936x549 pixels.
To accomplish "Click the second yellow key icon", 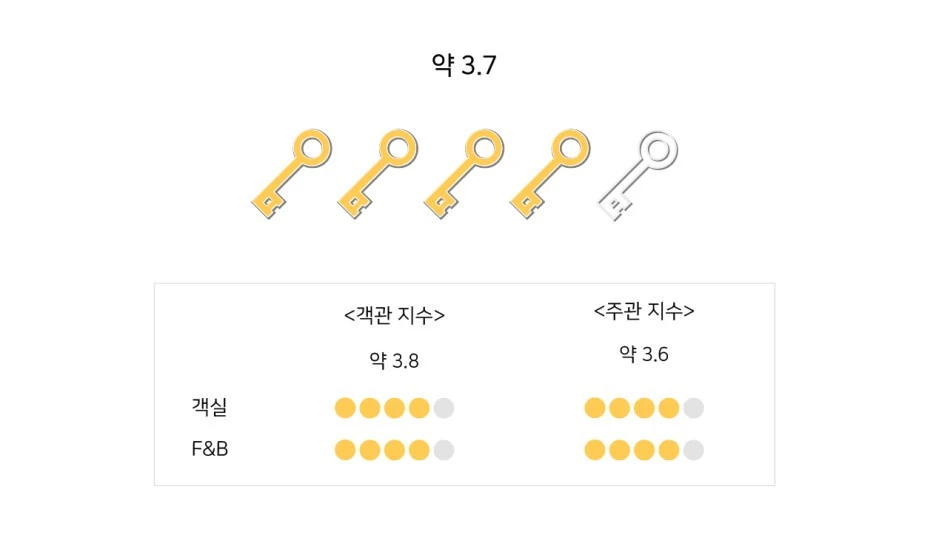I will [378, 174].
